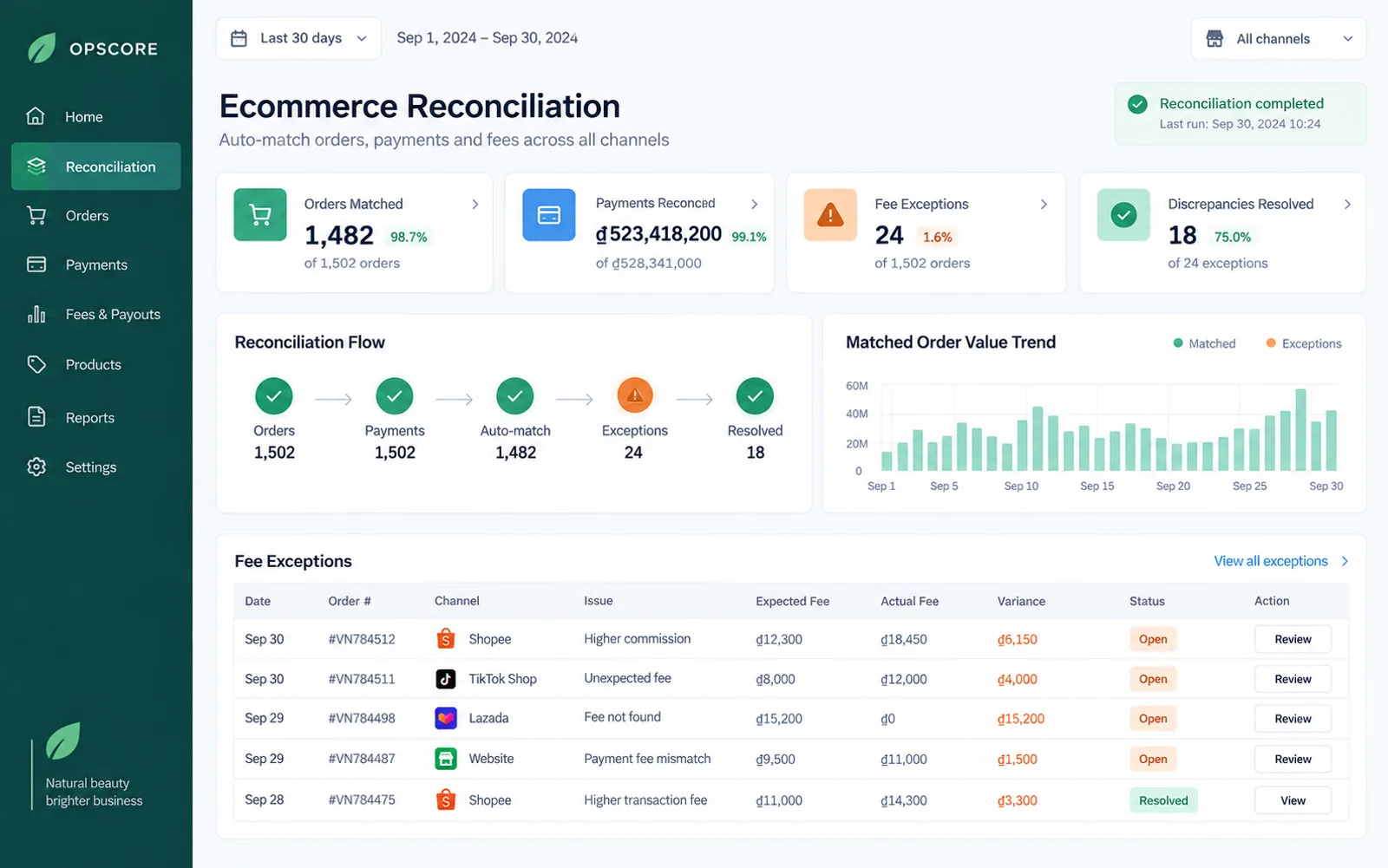Screen dimensions: 1388x868
Task: Click the orange warning icon on Fee Exceptions card
Action: (x=830, y=214)
